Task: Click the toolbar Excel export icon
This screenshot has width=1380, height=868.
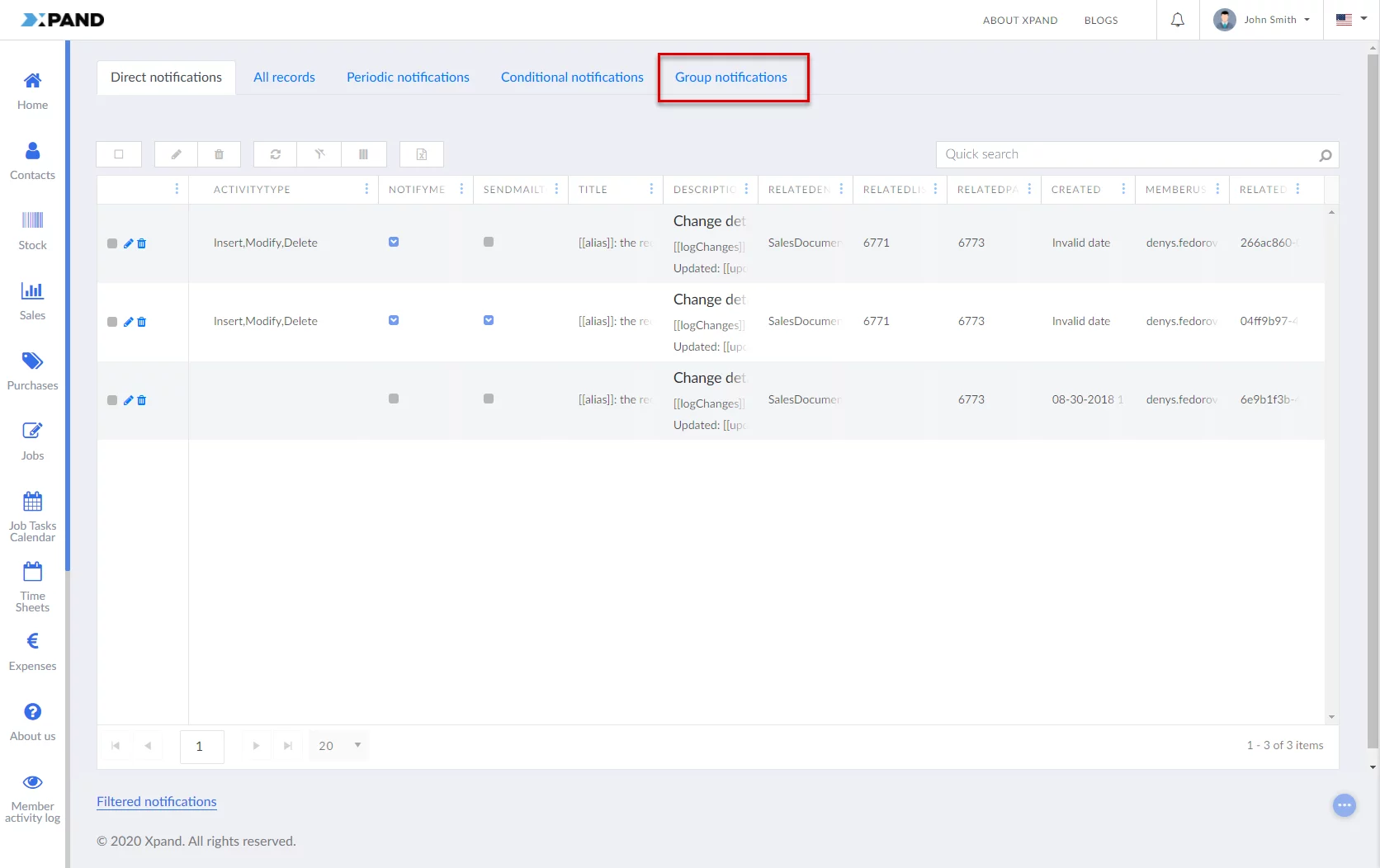Action: [422, 154]
